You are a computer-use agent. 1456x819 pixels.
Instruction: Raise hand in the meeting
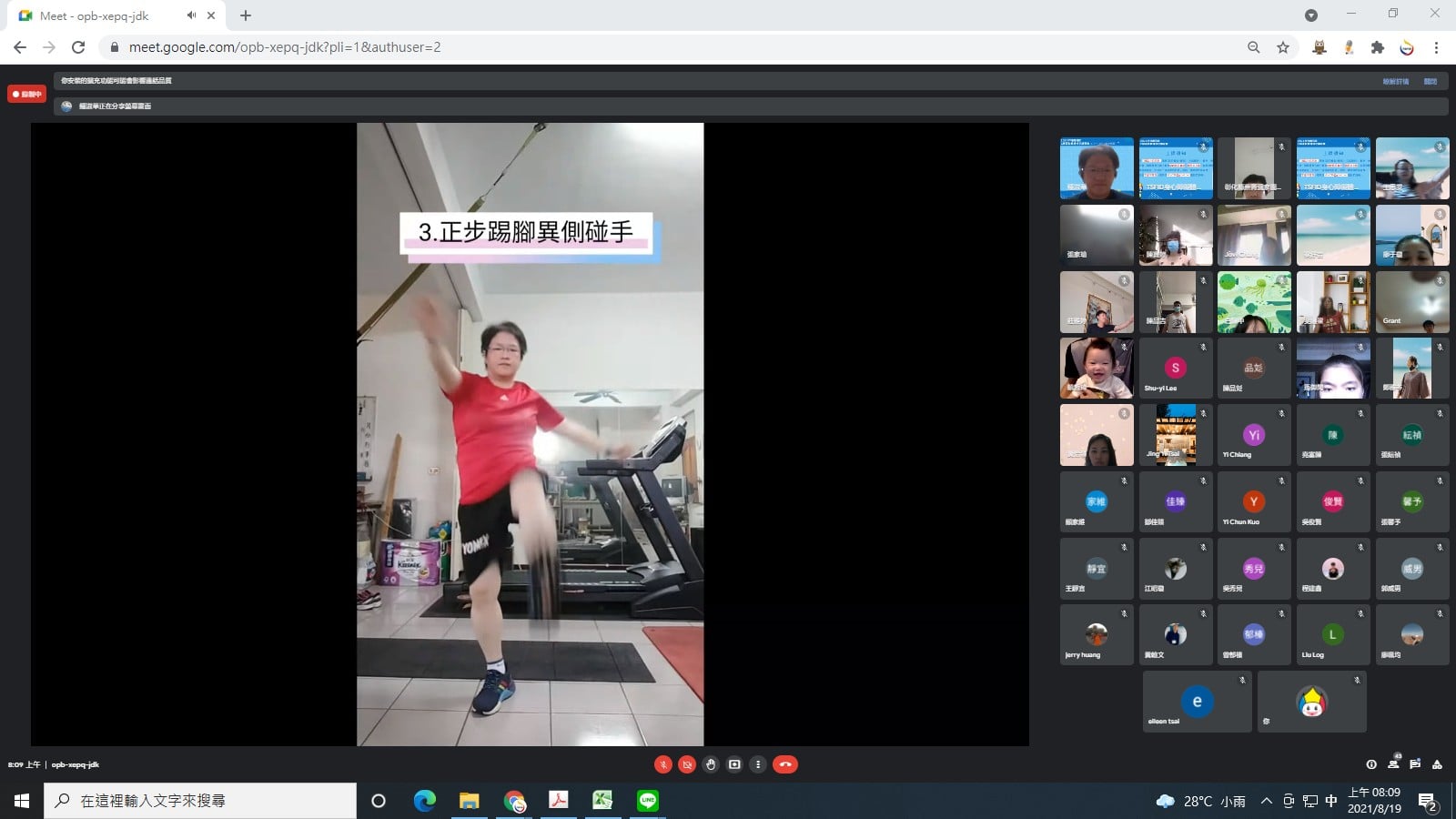tap(711, 764)
